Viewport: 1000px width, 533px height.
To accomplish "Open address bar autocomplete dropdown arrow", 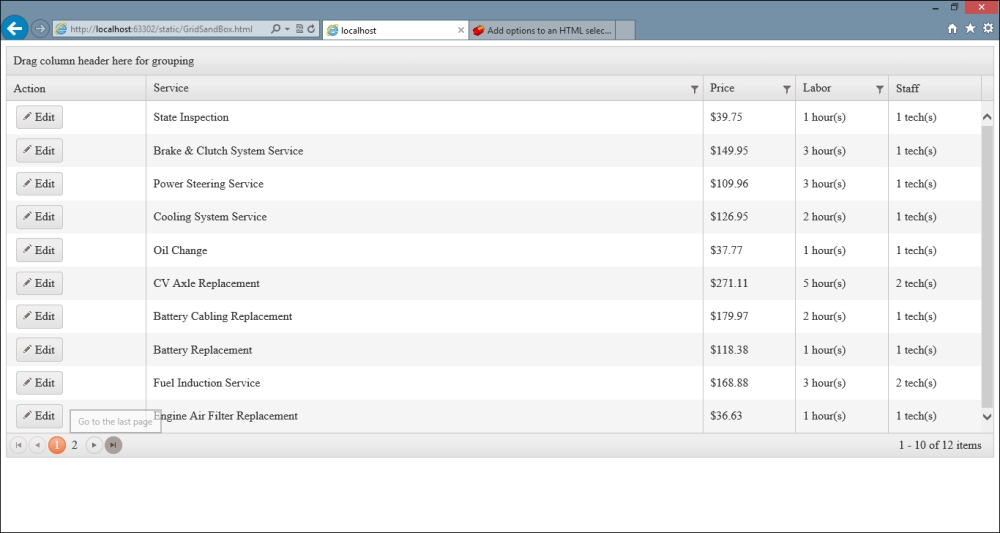I will (288, 29).
